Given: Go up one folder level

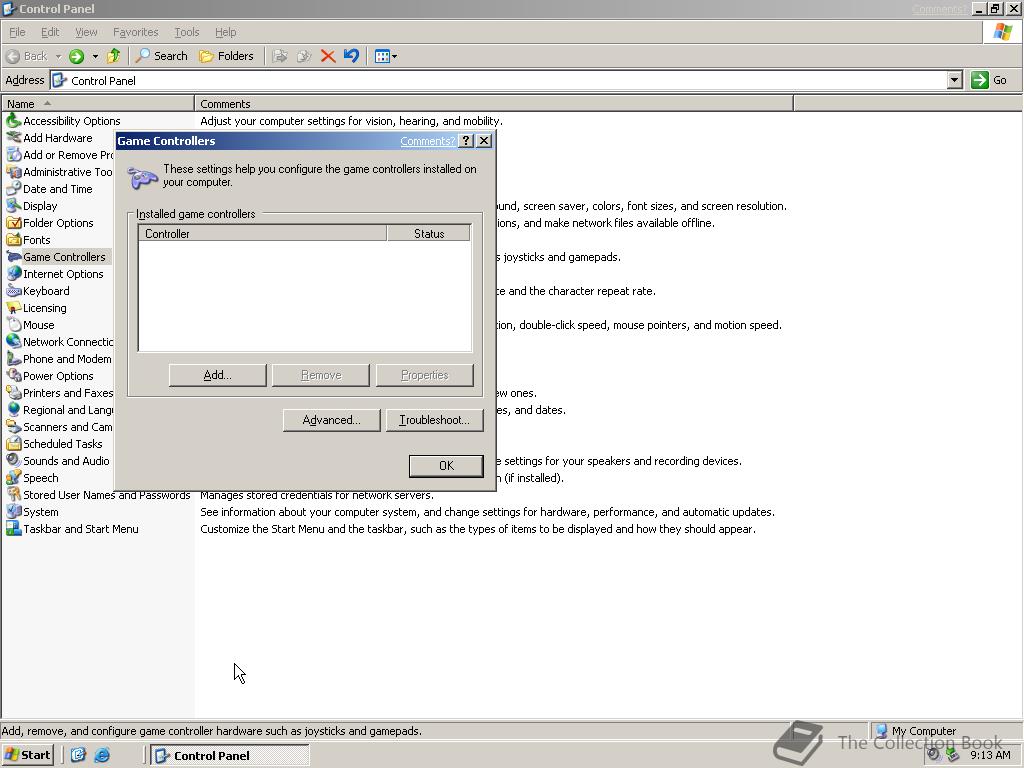Looking at the screenshot, I should click(114, 56).
